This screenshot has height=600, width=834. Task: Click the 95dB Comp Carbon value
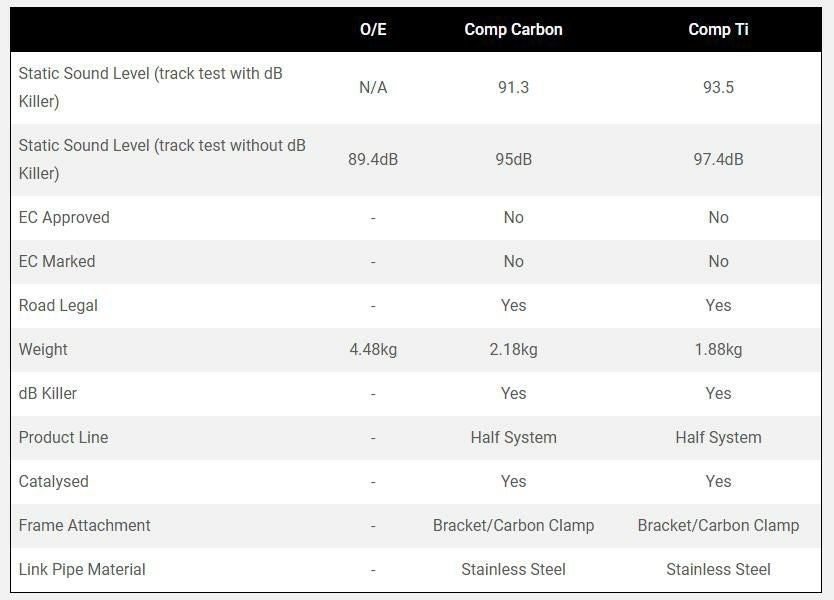tap(513, 160)
